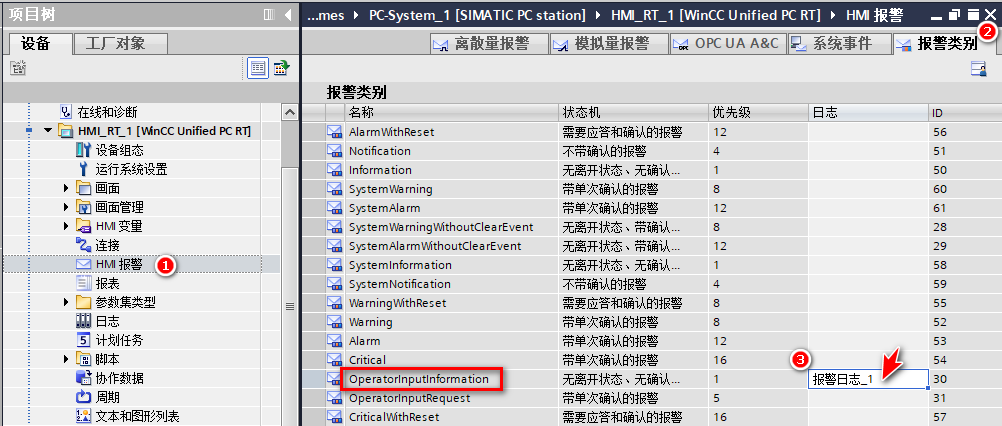The image size is (1002, 426).
Task: Expand the 画面管理 tree node
Action: pos(66,208)
